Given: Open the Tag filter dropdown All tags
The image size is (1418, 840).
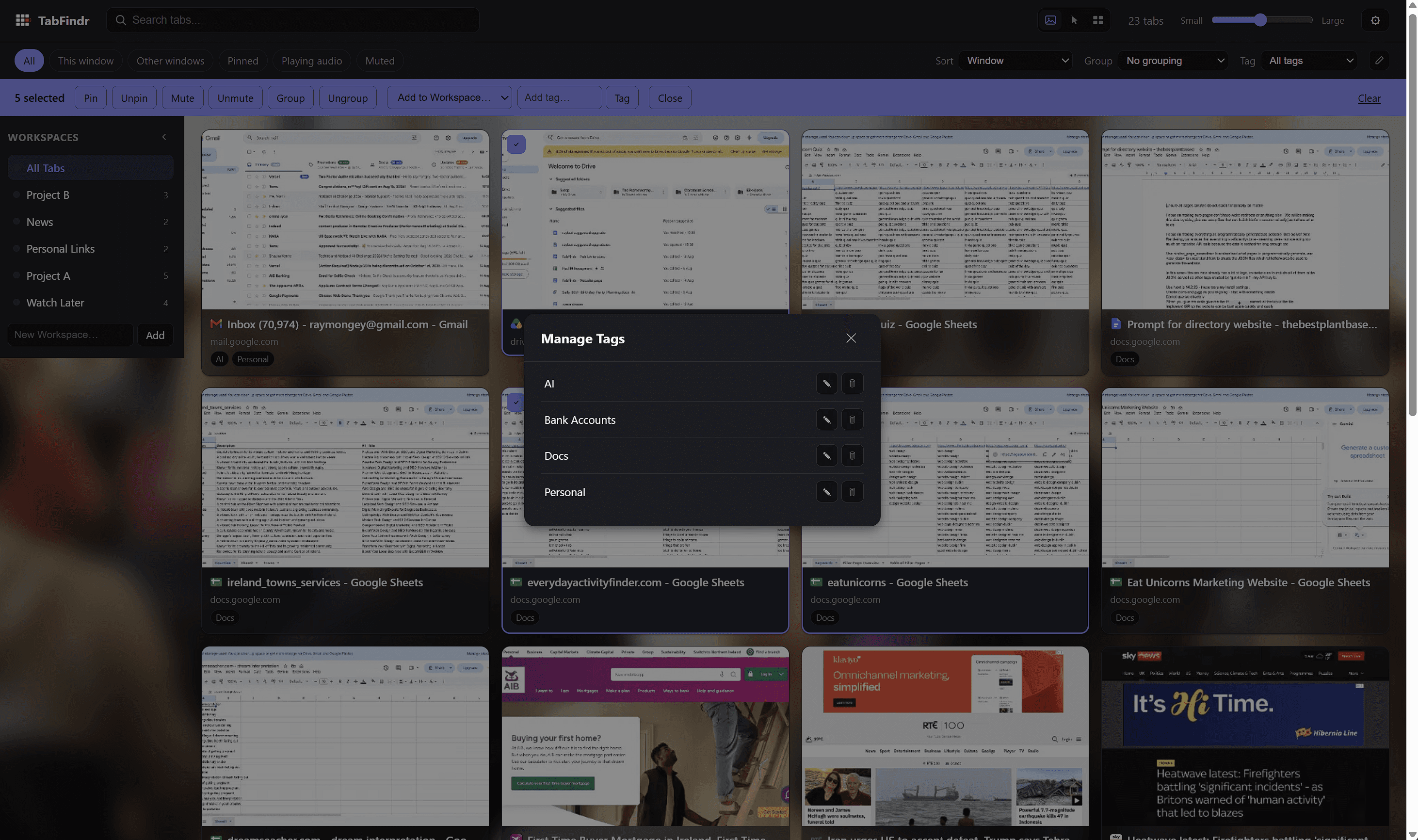Looking at the screenshot, I should click(1309, 61).
